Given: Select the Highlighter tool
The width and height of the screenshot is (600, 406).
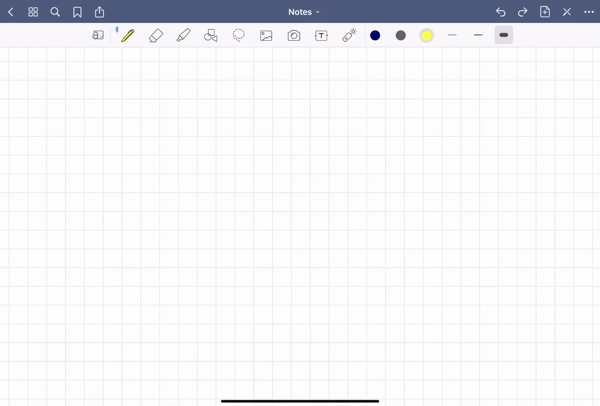Looking at the screenshot, I should pos(183,35).
